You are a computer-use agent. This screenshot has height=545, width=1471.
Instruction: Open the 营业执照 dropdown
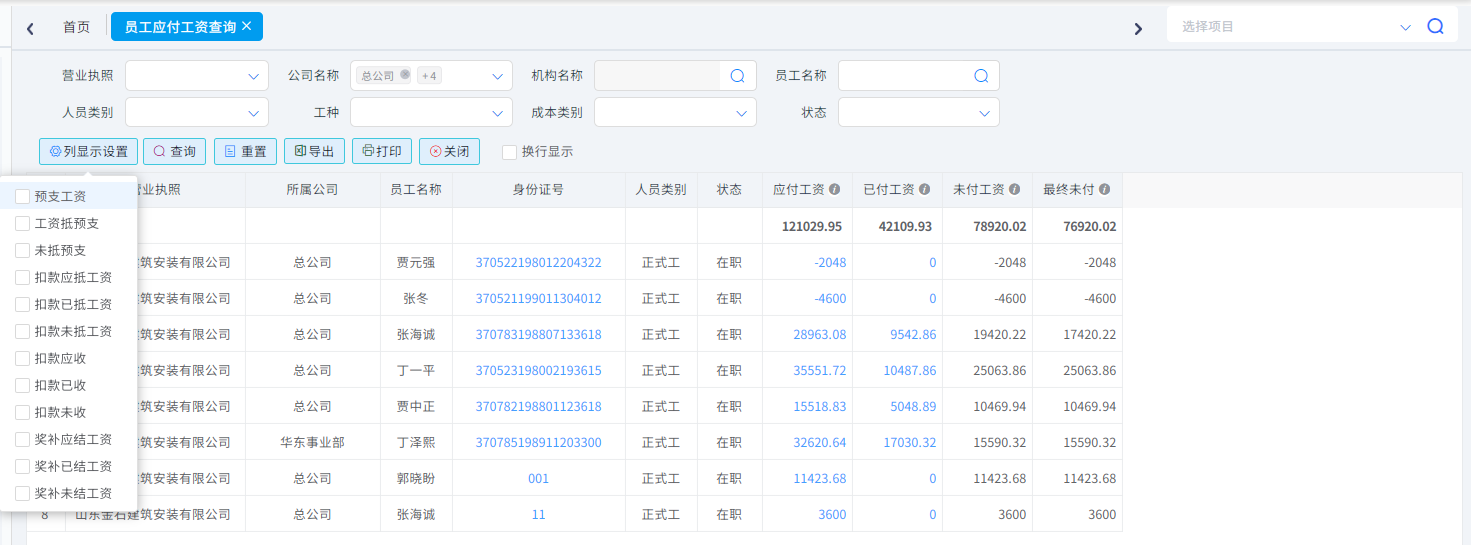click(x=197, y=76)
